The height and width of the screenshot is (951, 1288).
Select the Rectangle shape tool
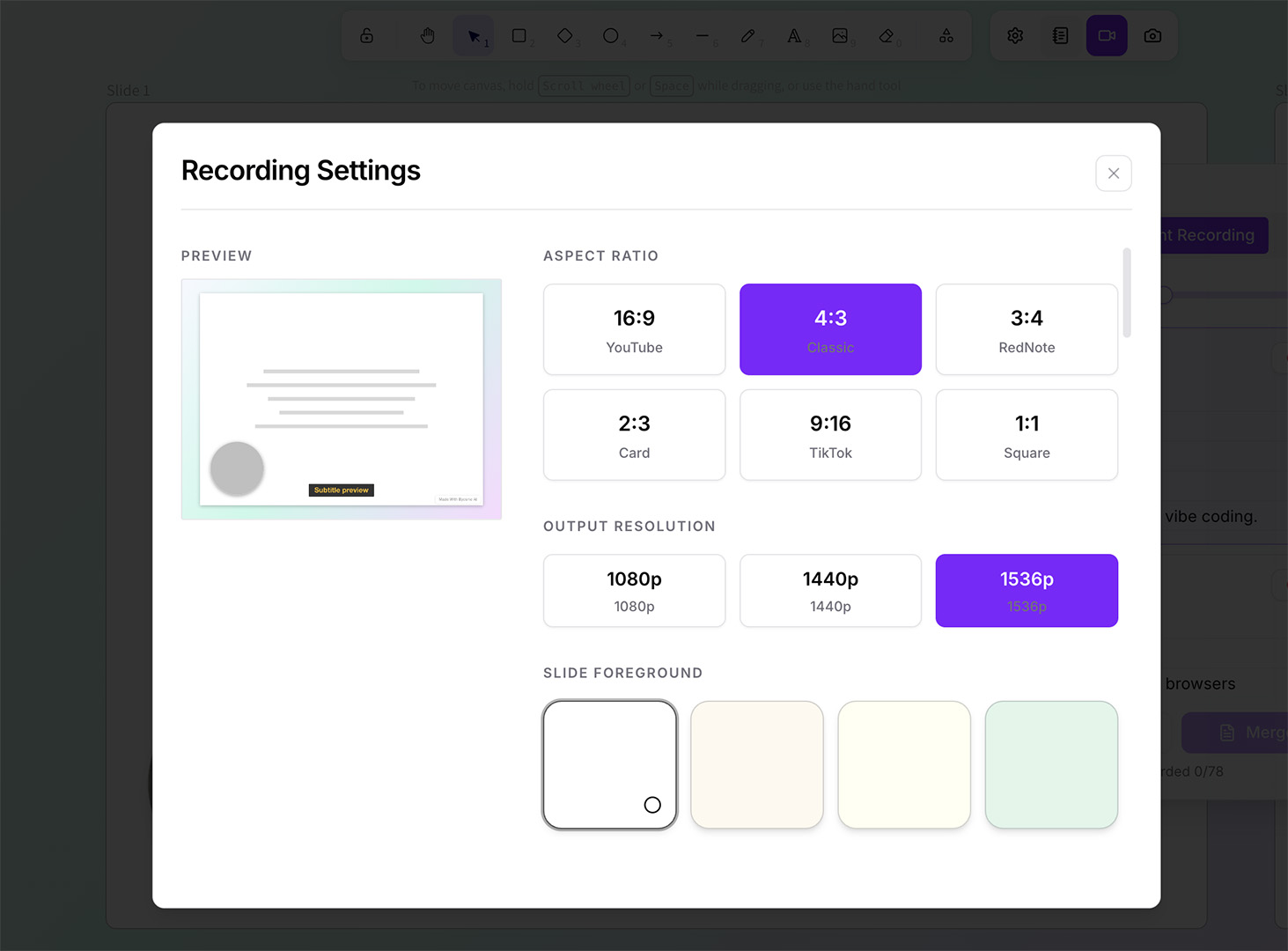[519, 36]
